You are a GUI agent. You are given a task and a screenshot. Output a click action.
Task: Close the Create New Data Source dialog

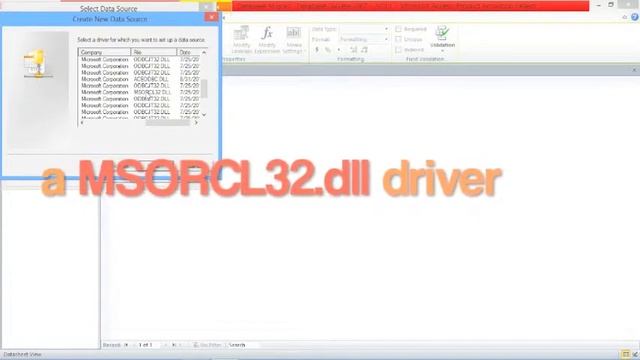(211, 17)
